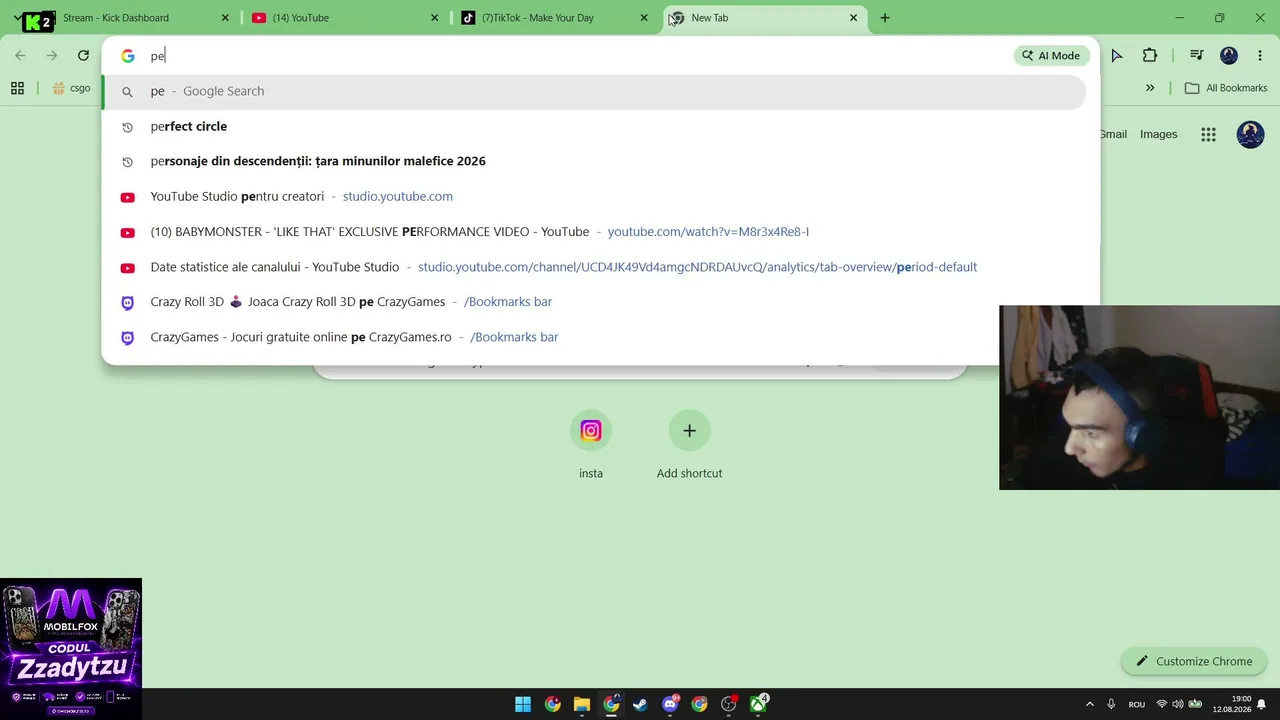Open the Wi-Fi network tray icon
1280x720 pixels.
pos(1162,704)
